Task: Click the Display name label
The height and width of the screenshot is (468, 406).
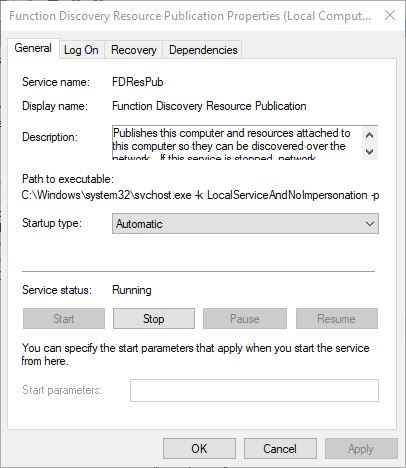Action: pyautogui.click(x=55, y=106)
